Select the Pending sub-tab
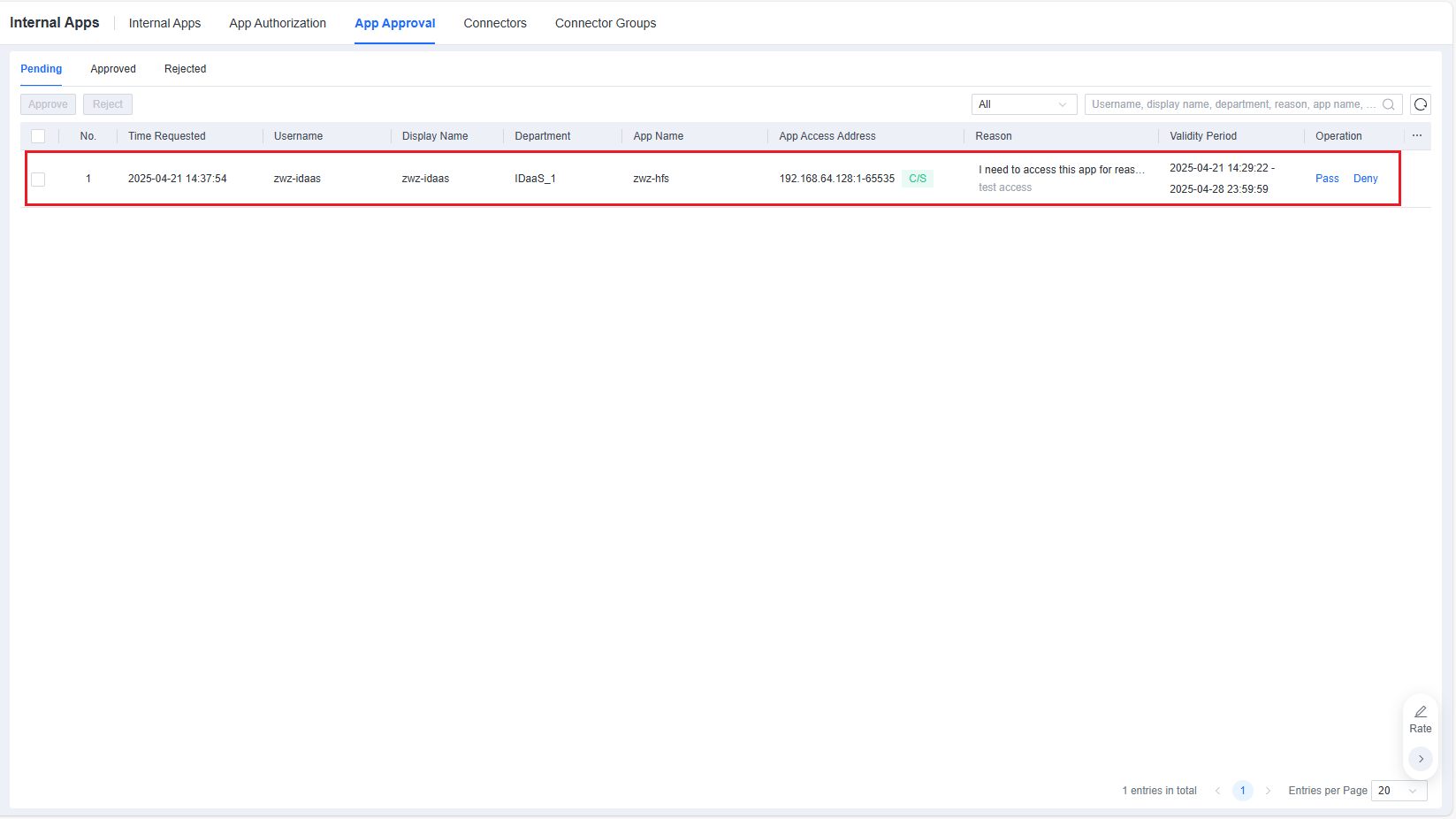This screenshot has height=819, width=1456. [x=42, y=69]
